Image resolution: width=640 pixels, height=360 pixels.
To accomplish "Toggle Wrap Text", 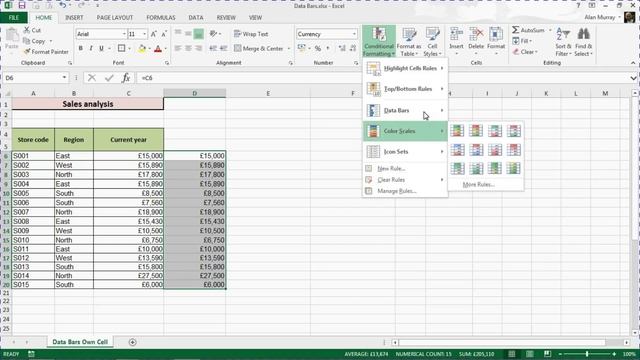I will coord(251,34).
